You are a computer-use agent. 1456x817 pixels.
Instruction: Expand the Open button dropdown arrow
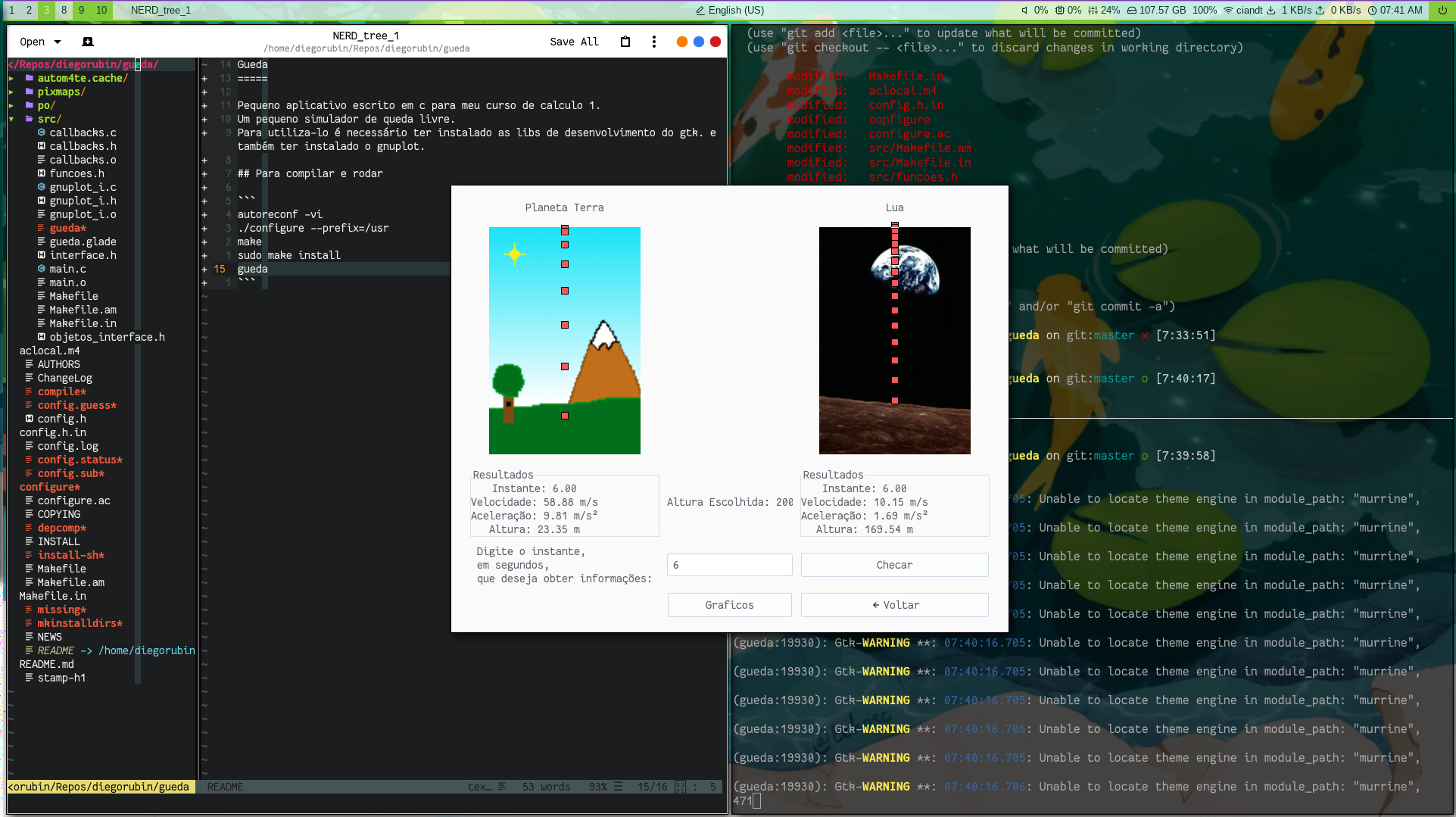(x=58, y=42)
